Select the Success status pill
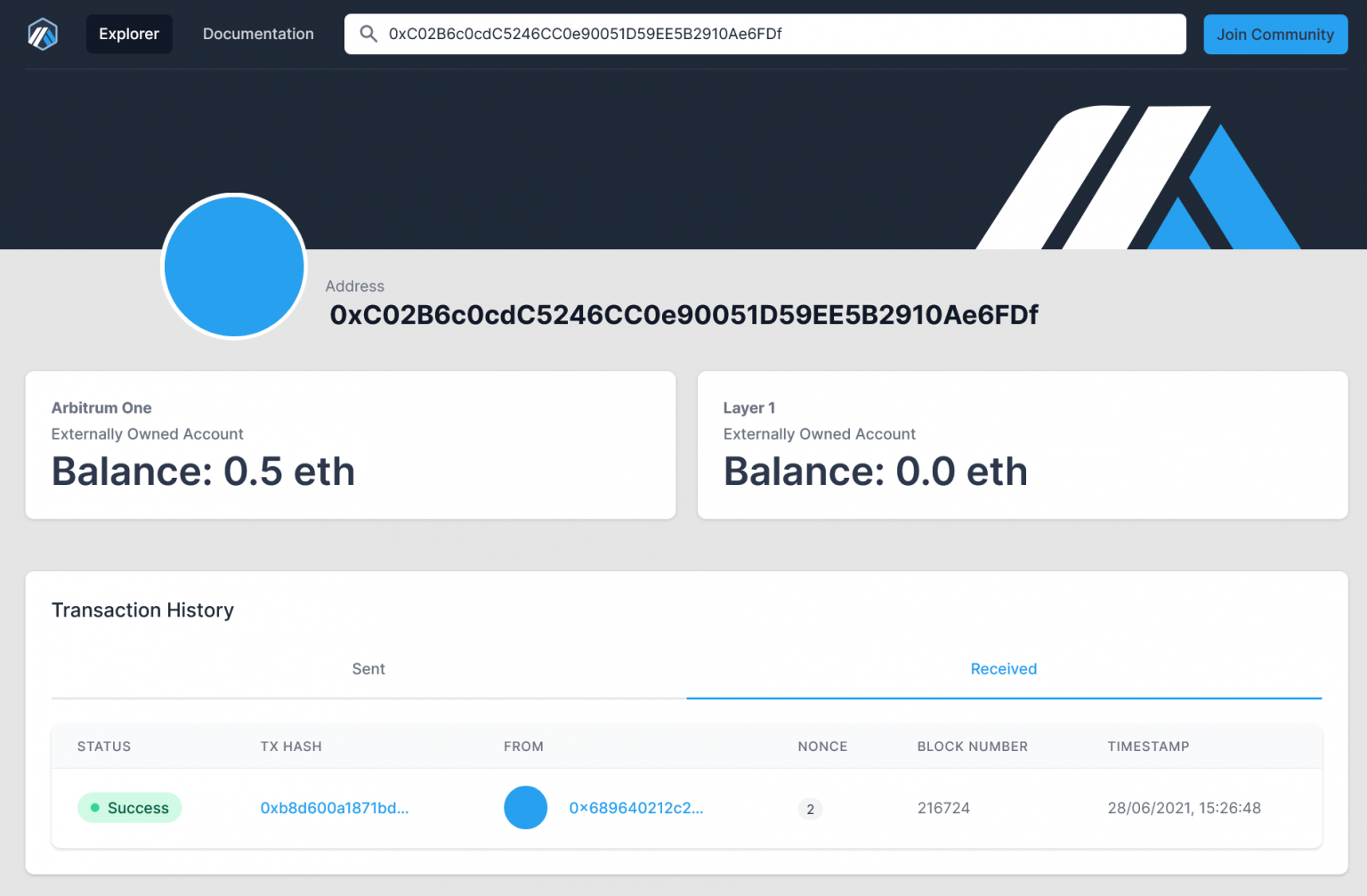The width and height of the screenshot is (1367, 896). click(x=130, y=808)
